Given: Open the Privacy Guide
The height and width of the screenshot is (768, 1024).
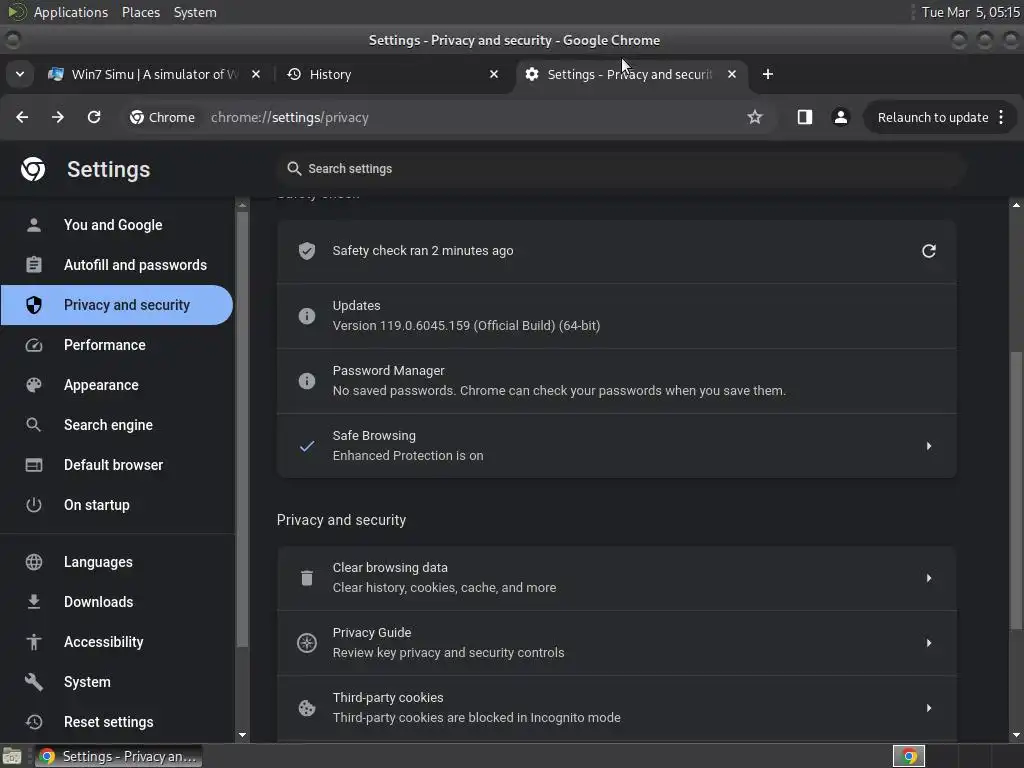Looking at the screenshot, I should [617, 643].
